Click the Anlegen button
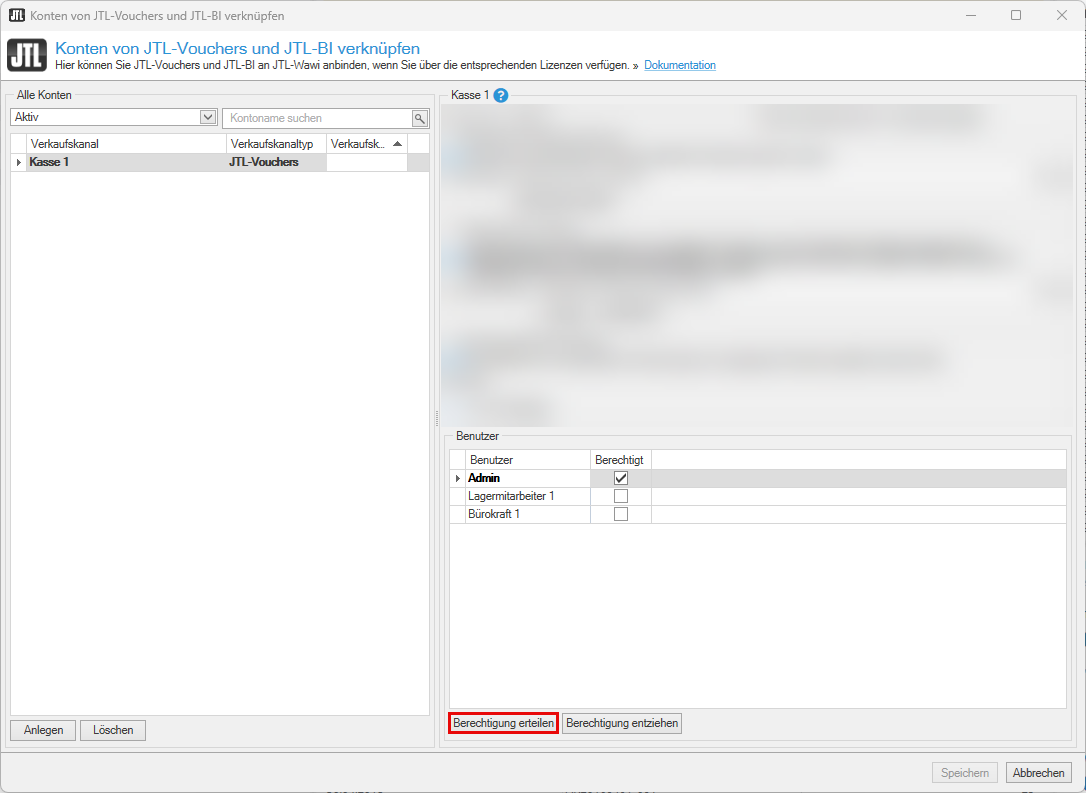 (x=43, y=730)
